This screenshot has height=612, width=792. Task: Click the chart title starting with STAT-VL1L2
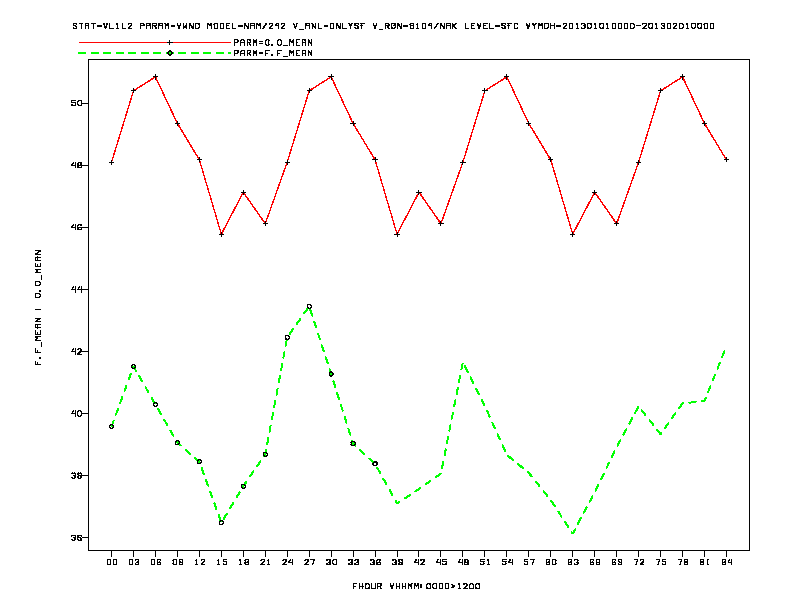pyautogui.click(x=393, y=26)
